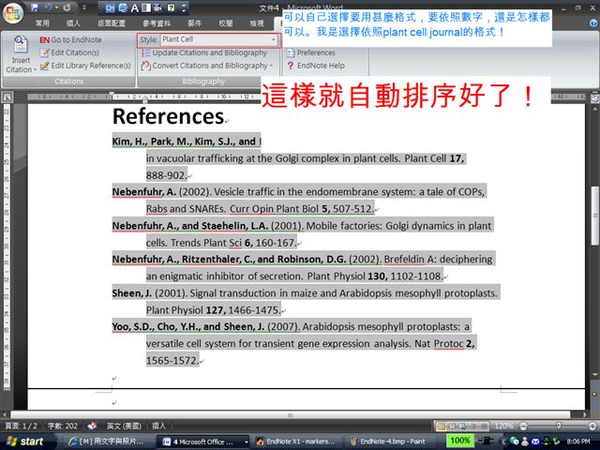Click the Insert Citation magnifier icon
Screen dimensions: 600x450
(20, 45)
